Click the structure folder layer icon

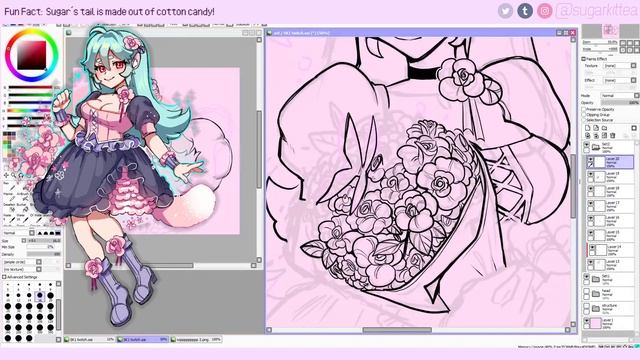(x=596, y=308)
